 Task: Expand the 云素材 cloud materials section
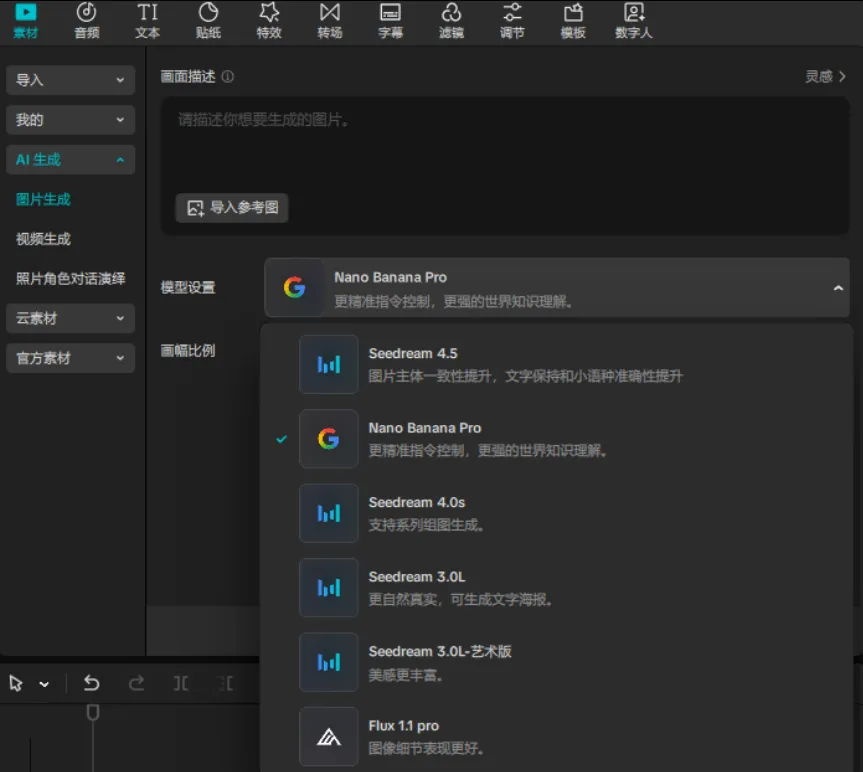click(x=70, y=318)
